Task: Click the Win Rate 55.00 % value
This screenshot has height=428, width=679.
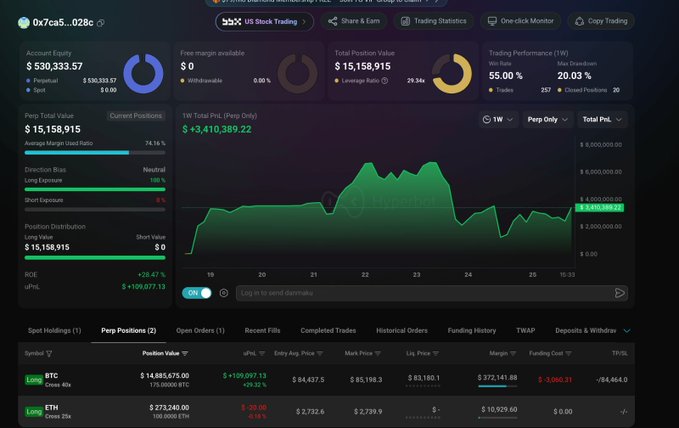Action: (505, 76)
